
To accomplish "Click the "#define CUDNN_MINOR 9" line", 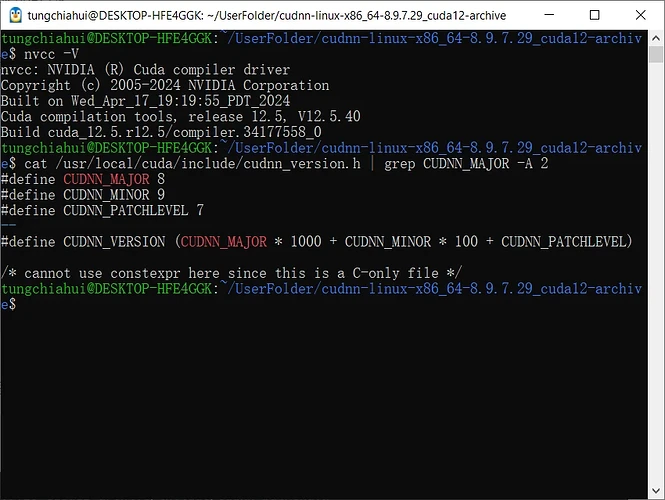I will (x=82, y=195).
